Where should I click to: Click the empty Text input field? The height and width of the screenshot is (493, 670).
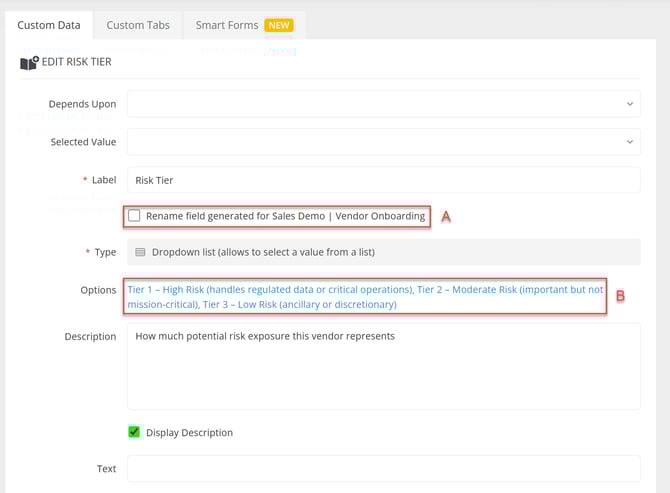point(383,469)
